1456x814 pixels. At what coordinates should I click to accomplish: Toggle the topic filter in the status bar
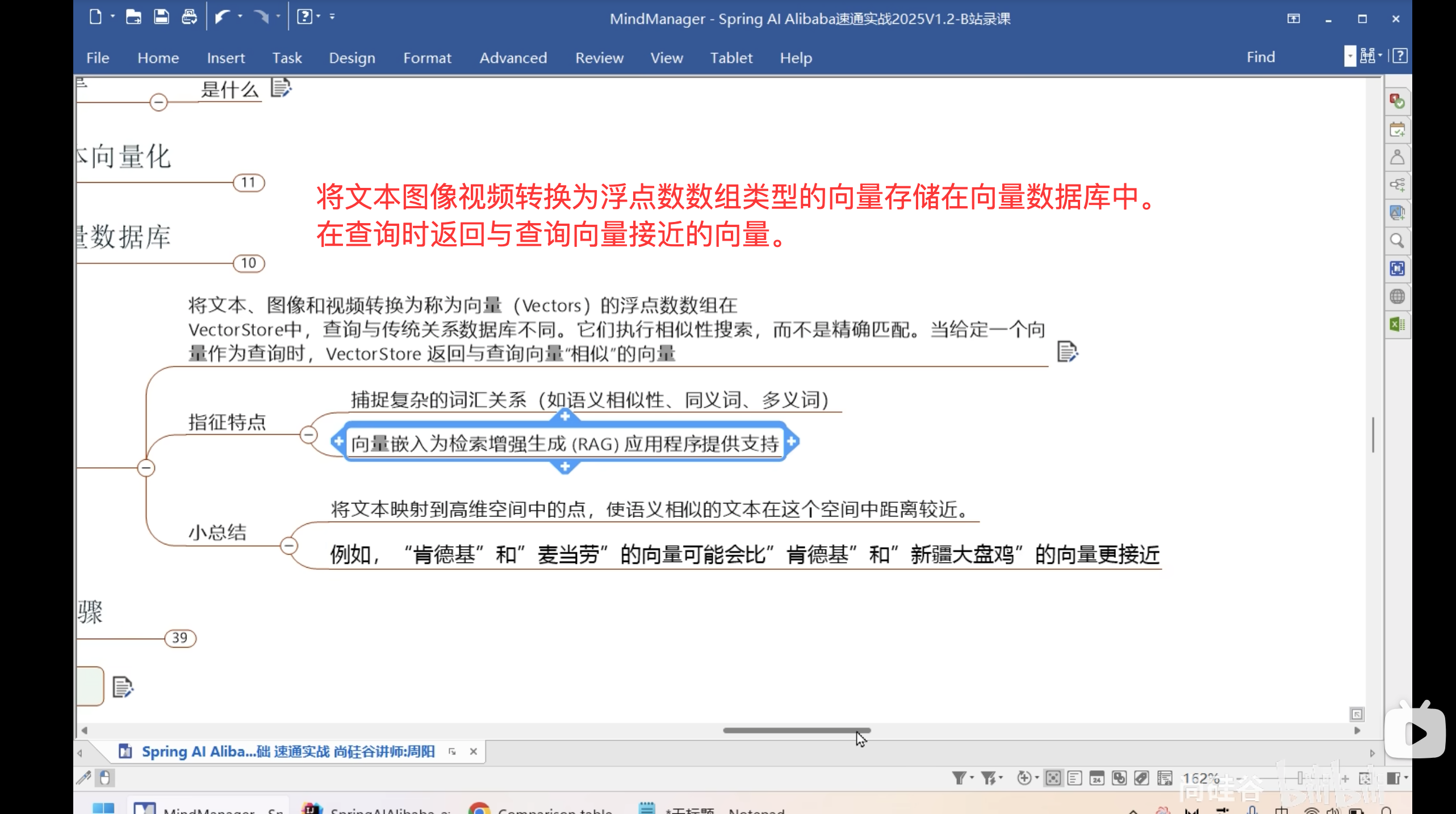[960, 778]
